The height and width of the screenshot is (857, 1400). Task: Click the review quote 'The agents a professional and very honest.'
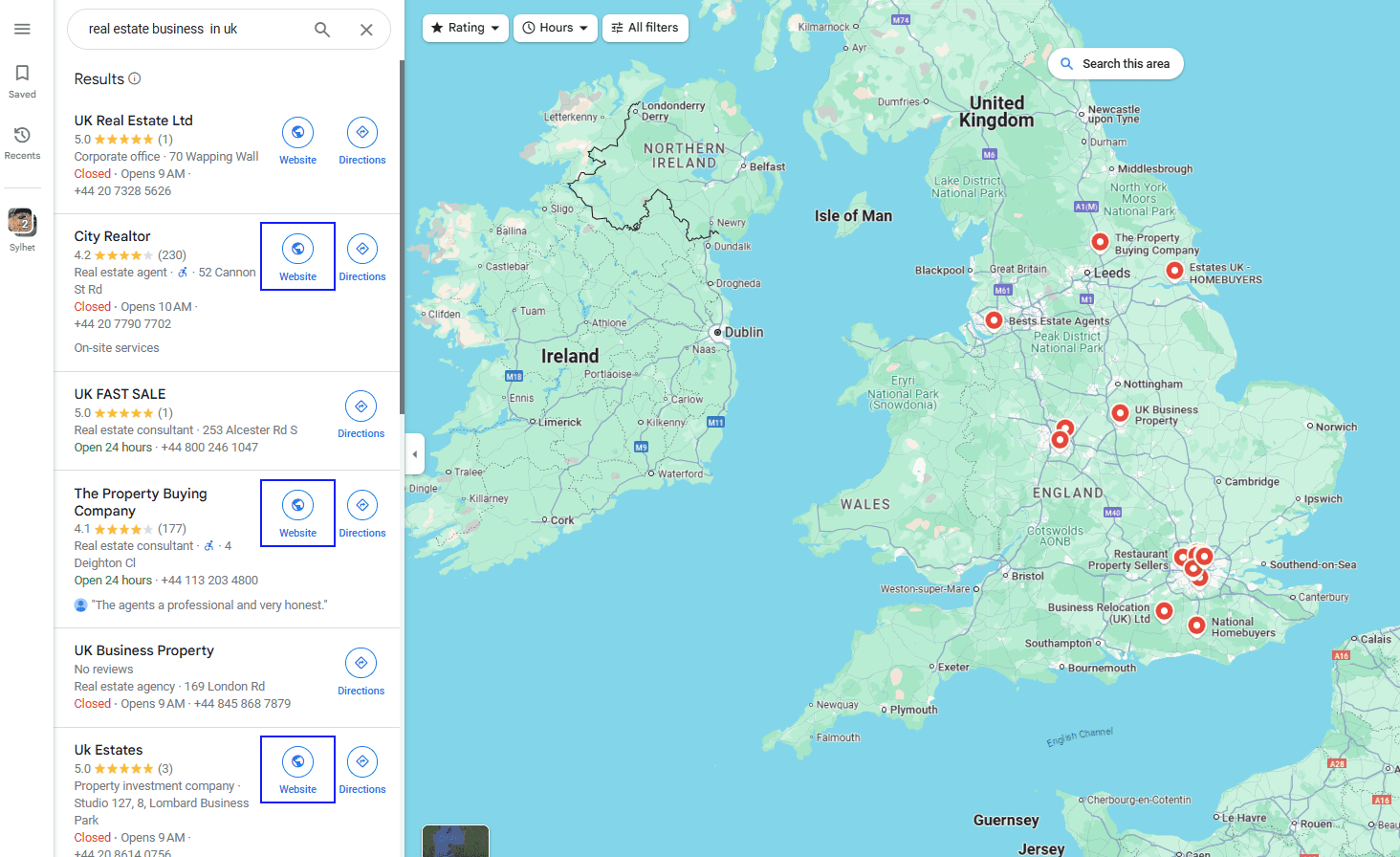tap(209, 605)
